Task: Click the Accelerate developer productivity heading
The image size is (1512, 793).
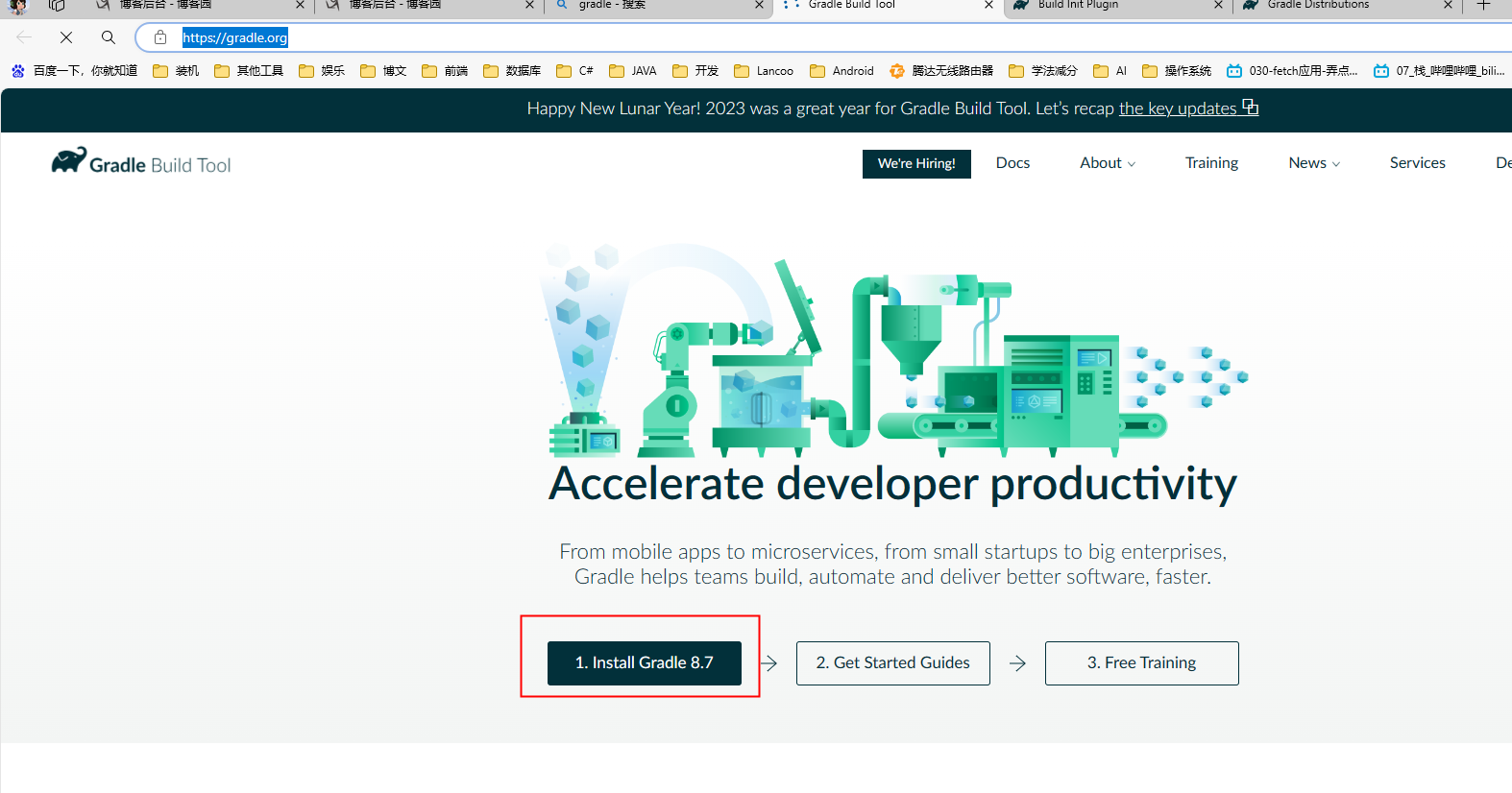Action: (x=892, y=485)
